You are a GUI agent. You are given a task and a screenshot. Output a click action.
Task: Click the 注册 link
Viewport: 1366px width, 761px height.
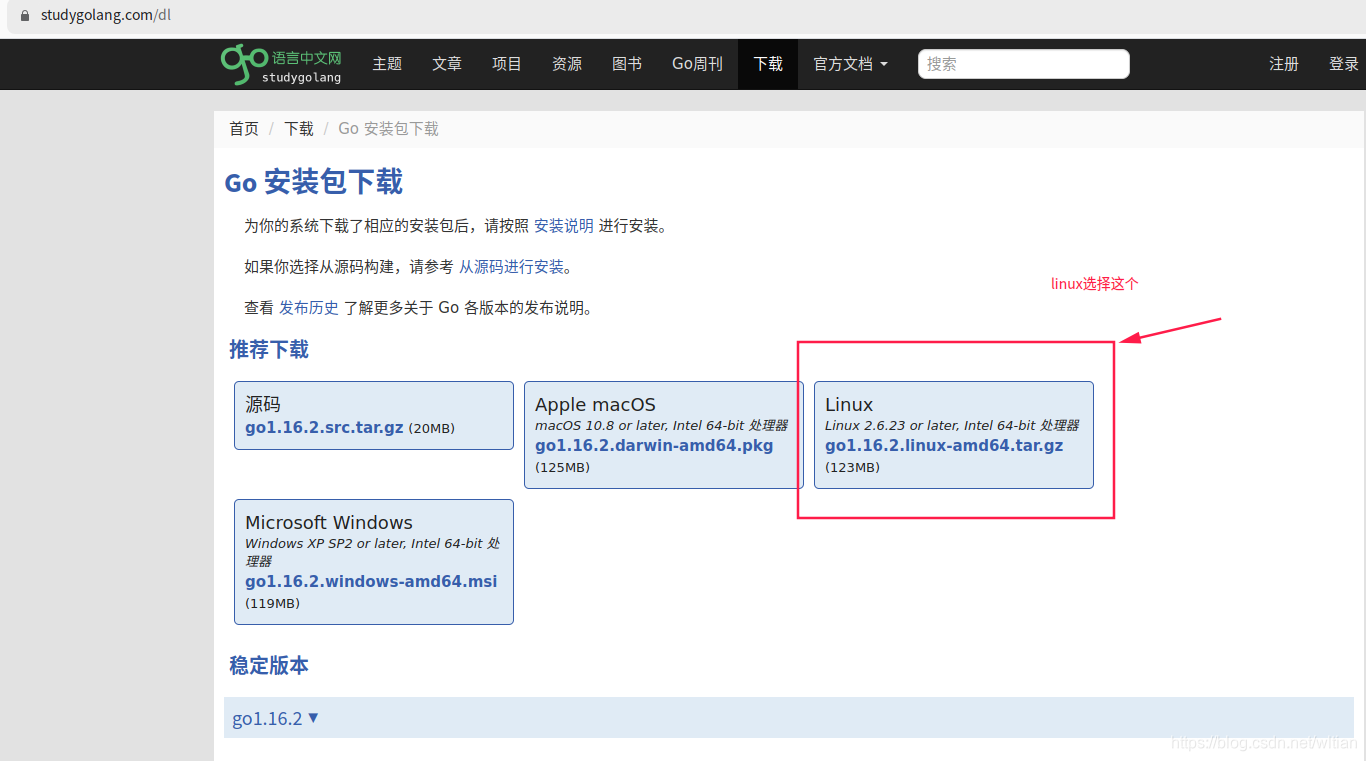point(1284,64)
